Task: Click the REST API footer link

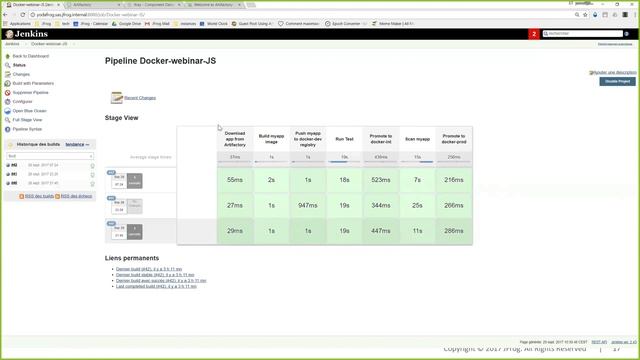Action: pos(599,342)
